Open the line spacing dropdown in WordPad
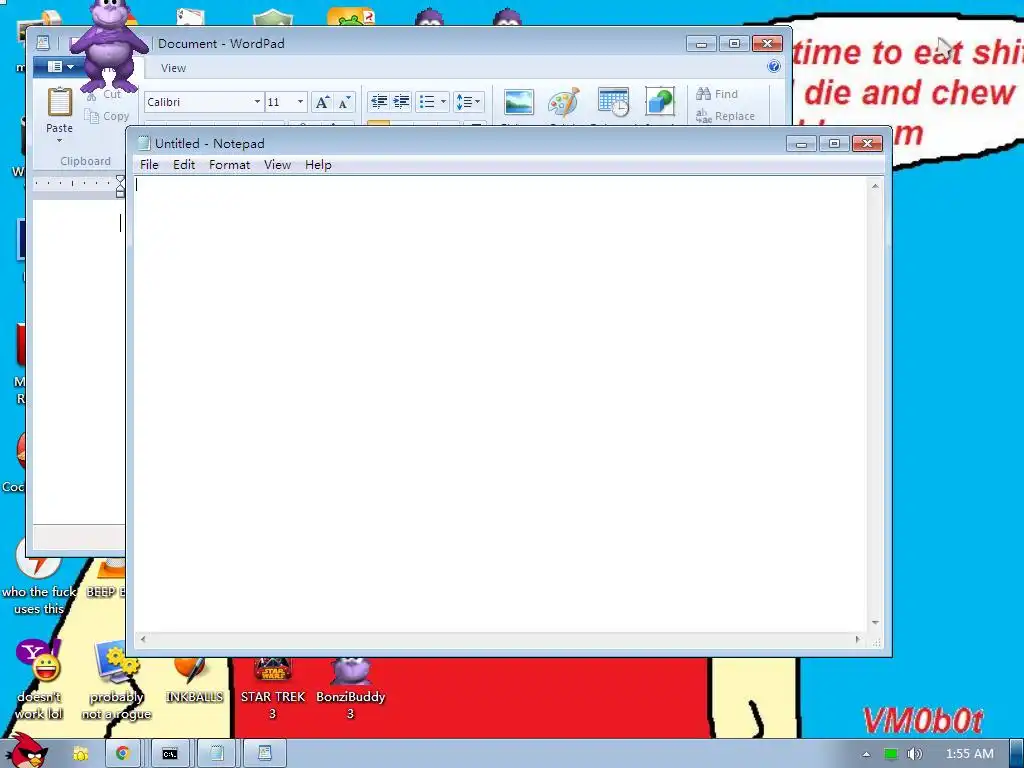 point(468,102)
